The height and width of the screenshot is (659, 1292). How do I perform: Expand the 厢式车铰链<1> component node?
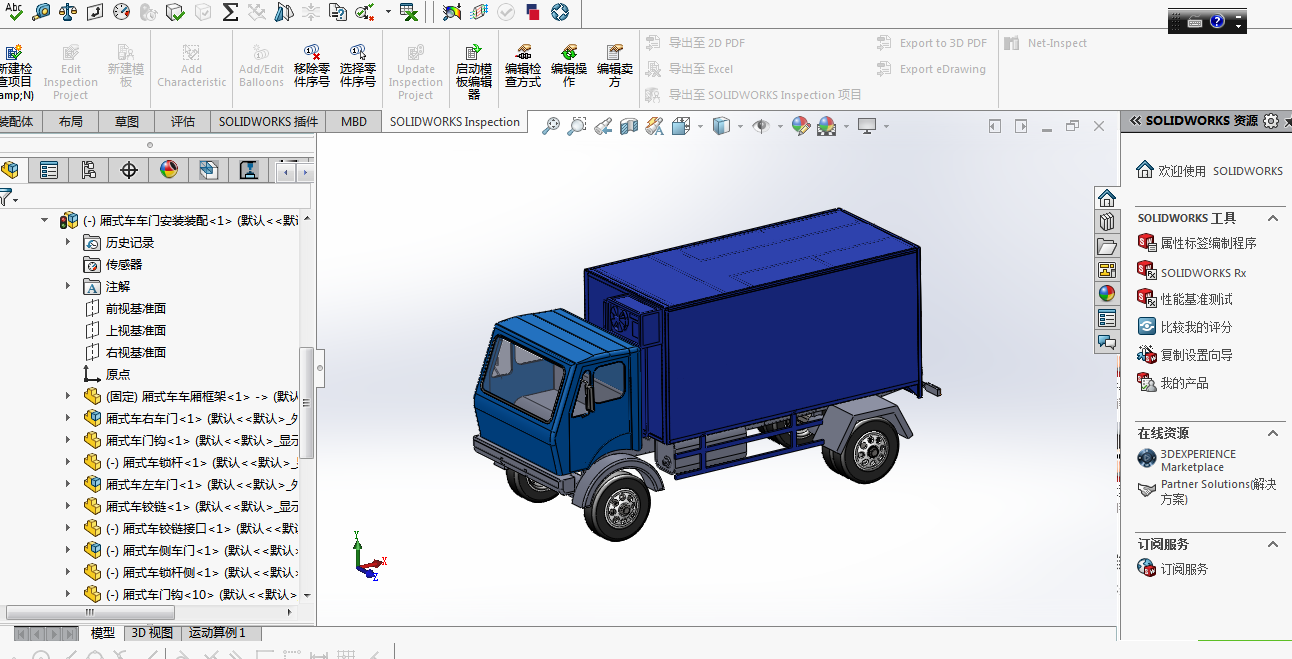[x=69, y=506]
